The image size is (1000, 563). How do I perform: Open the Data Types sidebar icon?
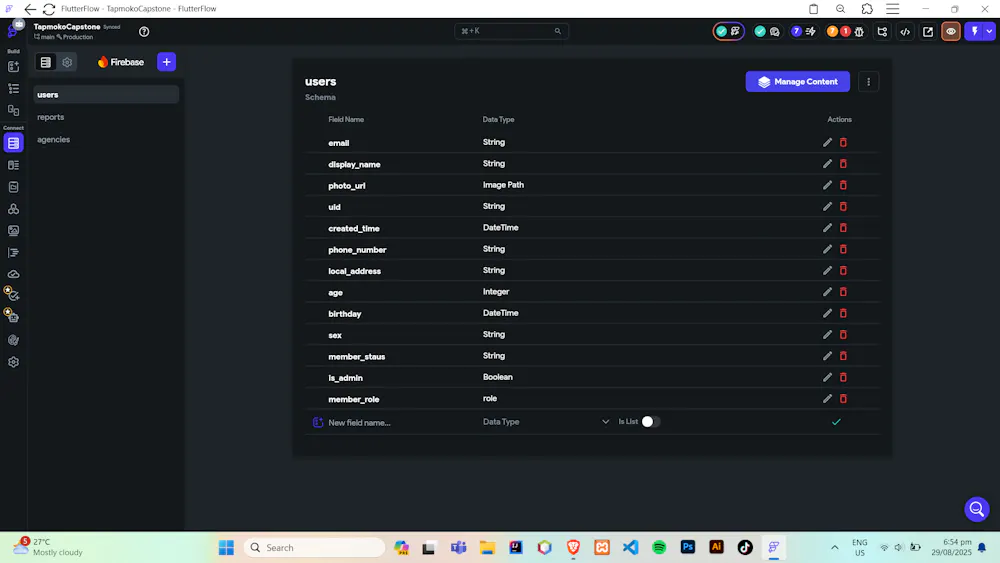point(13,165)
